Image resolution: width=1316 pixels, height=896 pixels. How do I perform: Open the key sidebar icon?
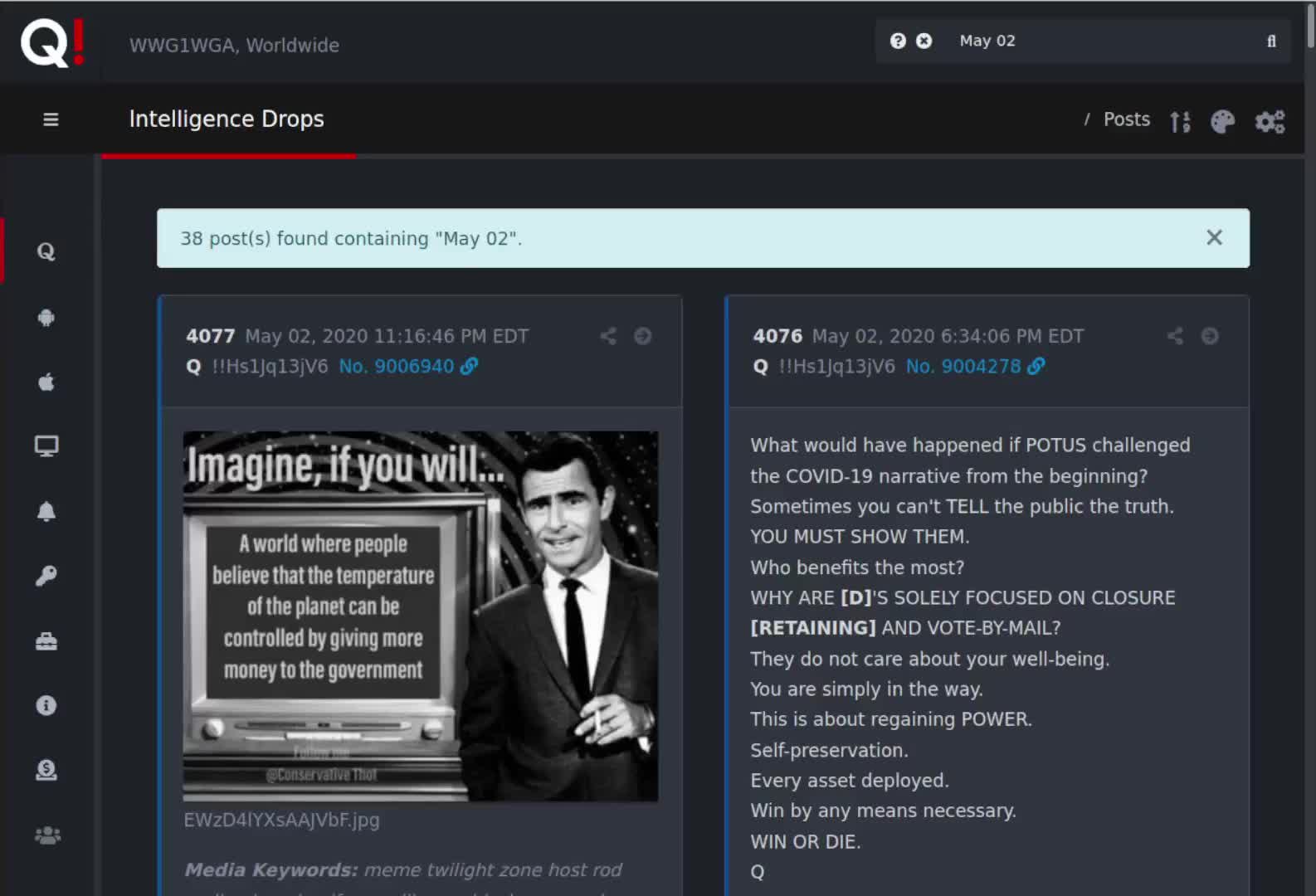46,576
